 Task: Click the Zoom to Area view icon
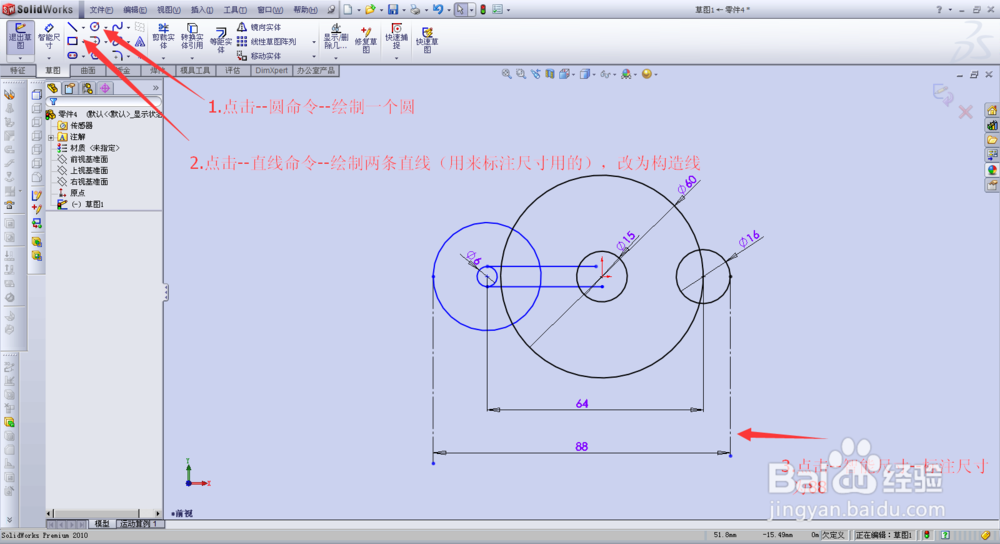coord(521,74)
